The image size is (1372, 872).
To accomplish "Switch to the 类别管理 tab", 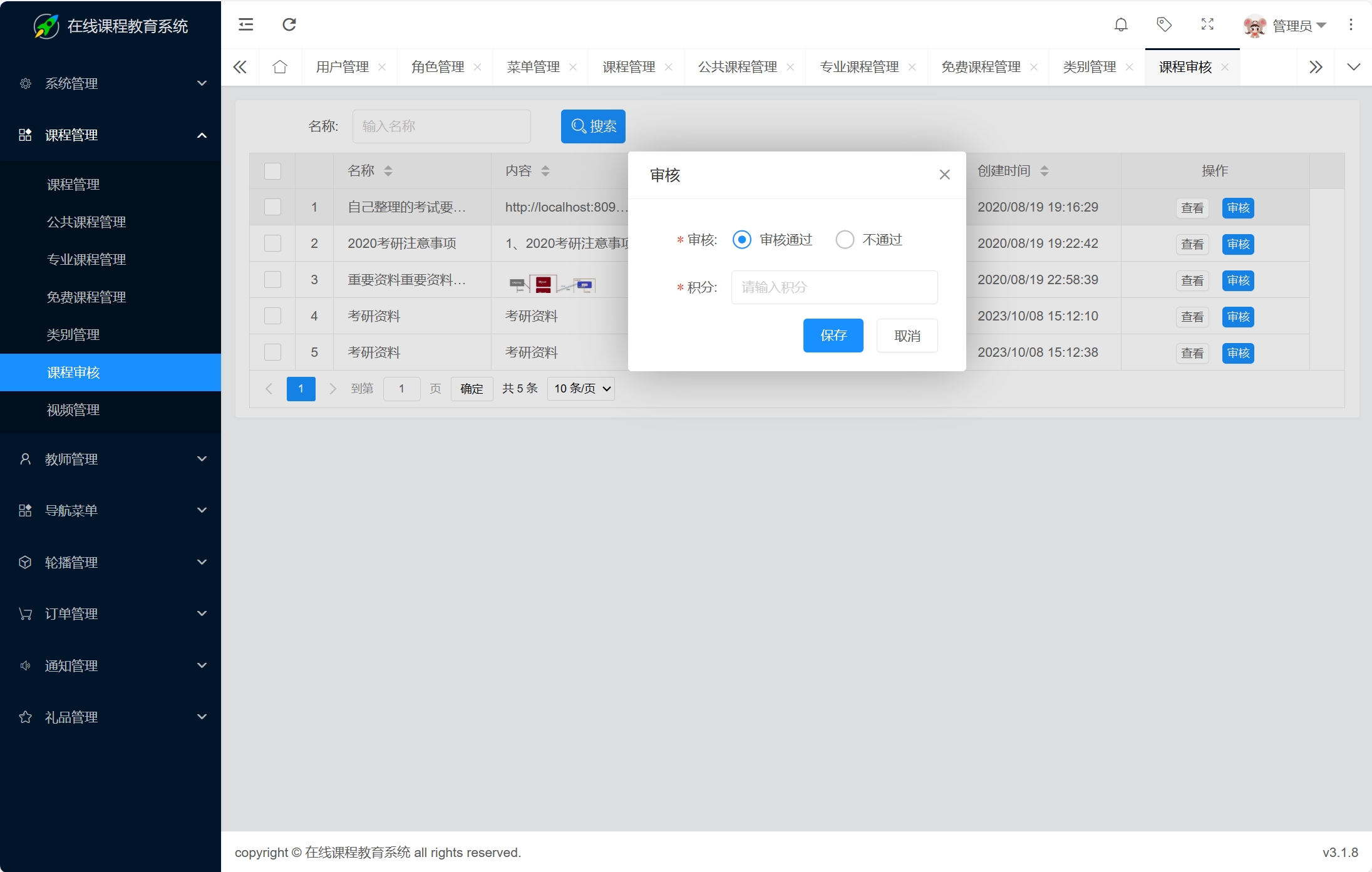I will [1089, 67].
